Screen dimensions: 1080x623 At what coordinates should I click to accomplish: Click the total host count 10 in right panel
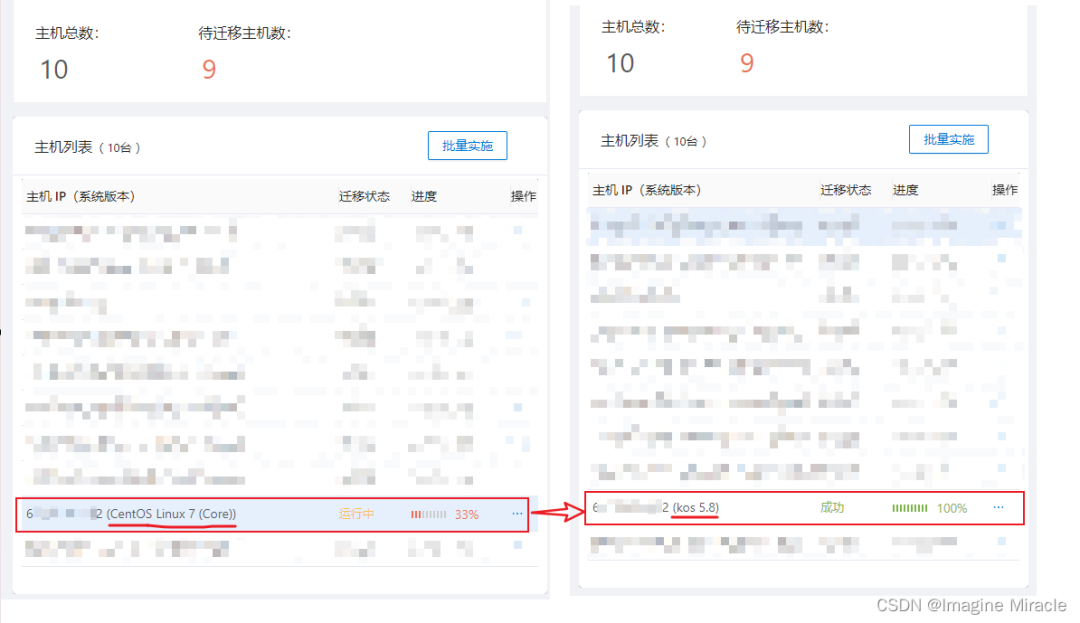(x=620, y=64)
